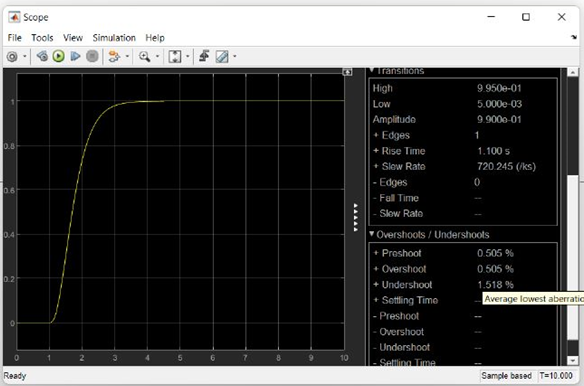This screenshot has width=584, height=386.
Task: Open the Configuration Properties gear icon
Action: coord(12,57)
